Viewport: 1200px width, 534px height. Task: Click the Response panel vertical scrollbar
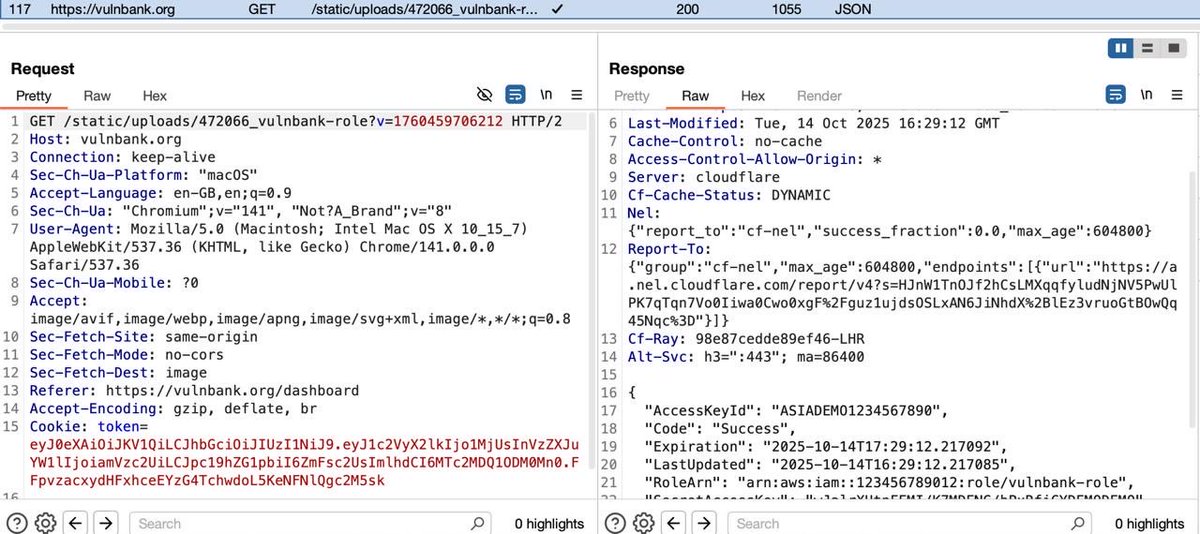coord(1194,300)
